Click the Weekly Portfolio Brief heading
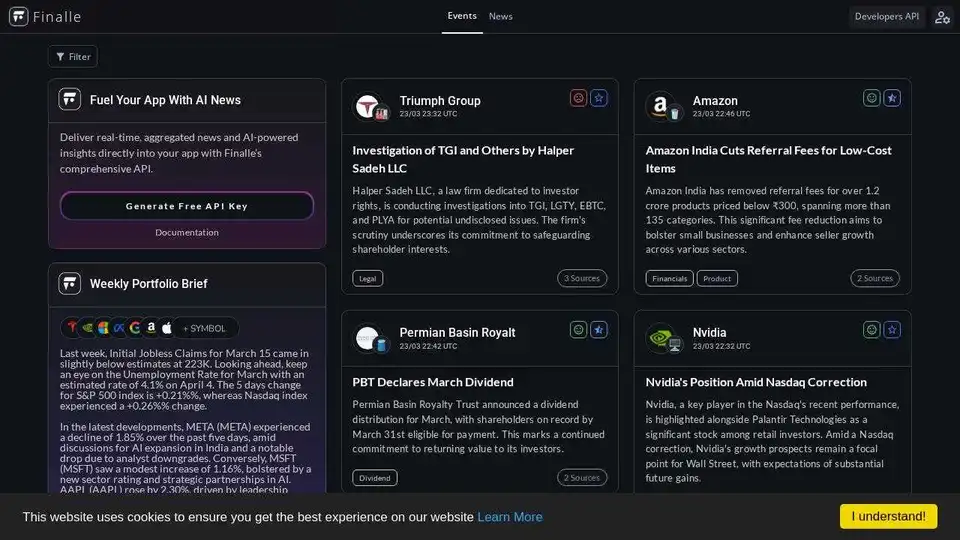Screen dimensions: 960x540 (x=148, y=283)
